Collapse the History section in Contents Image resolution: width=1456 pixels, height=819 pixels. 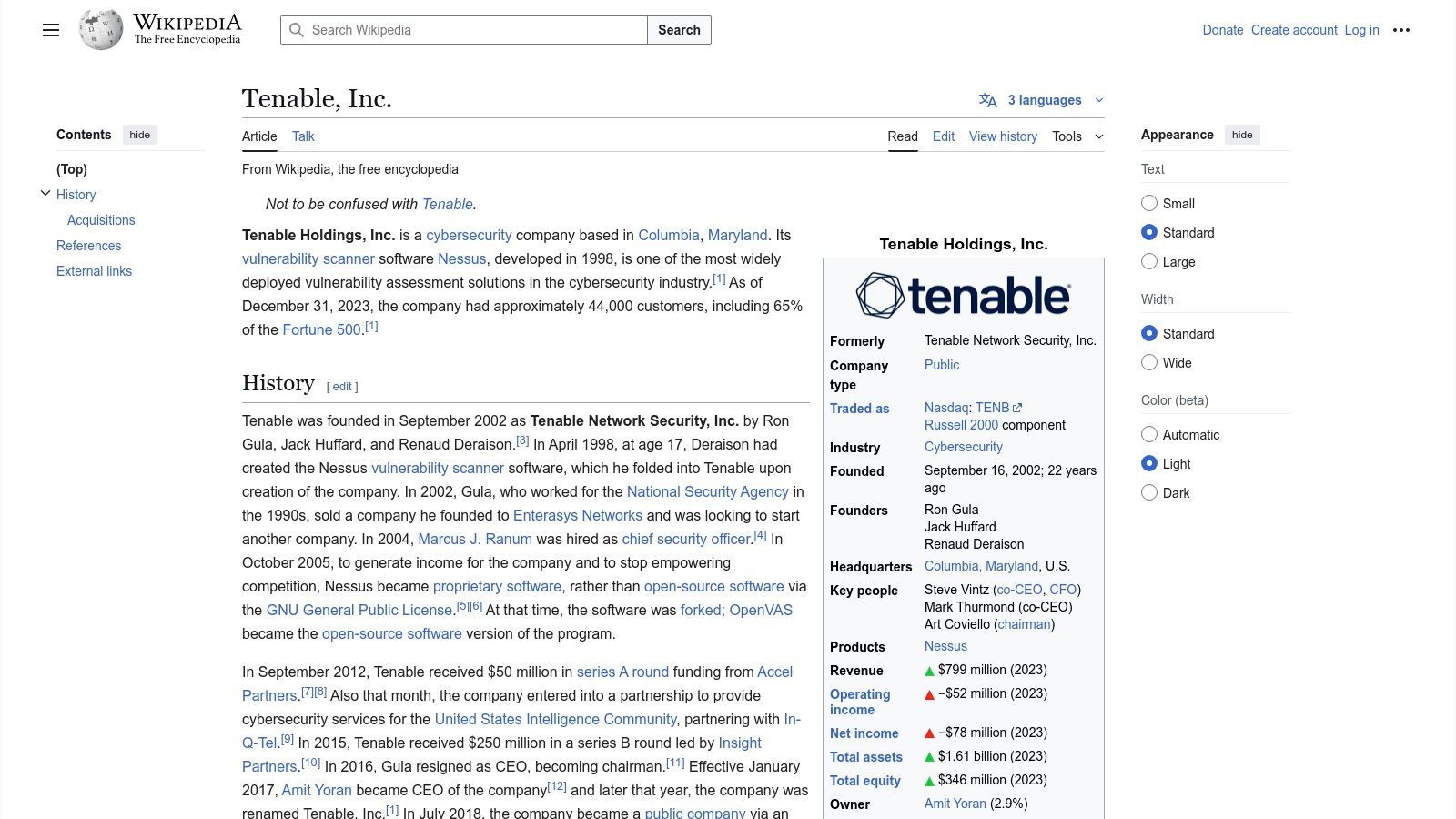click(45, 192)
